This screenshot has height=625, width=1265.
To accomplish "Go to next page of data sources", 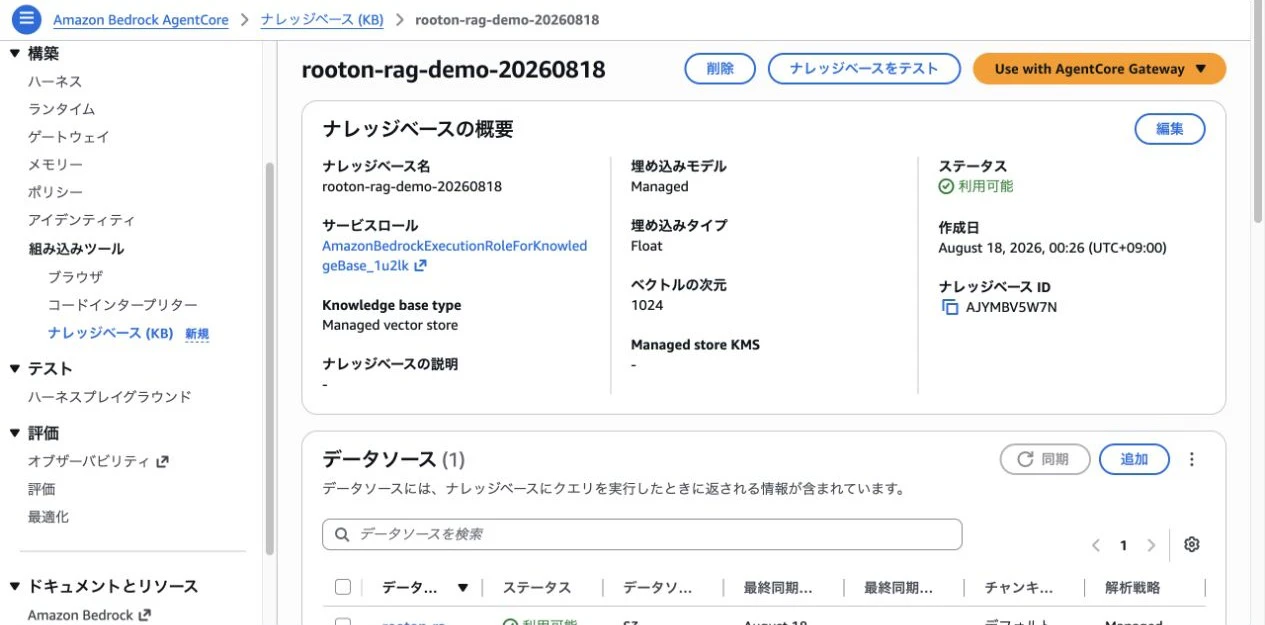I will pos(1151,545).
